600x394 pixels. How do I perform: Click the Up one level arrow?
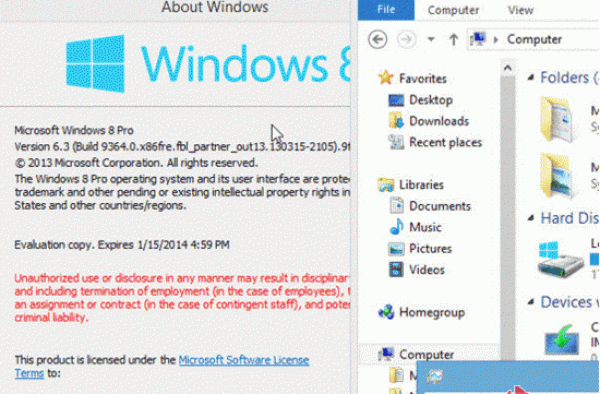pyautogui.click(x=453, y=39)
